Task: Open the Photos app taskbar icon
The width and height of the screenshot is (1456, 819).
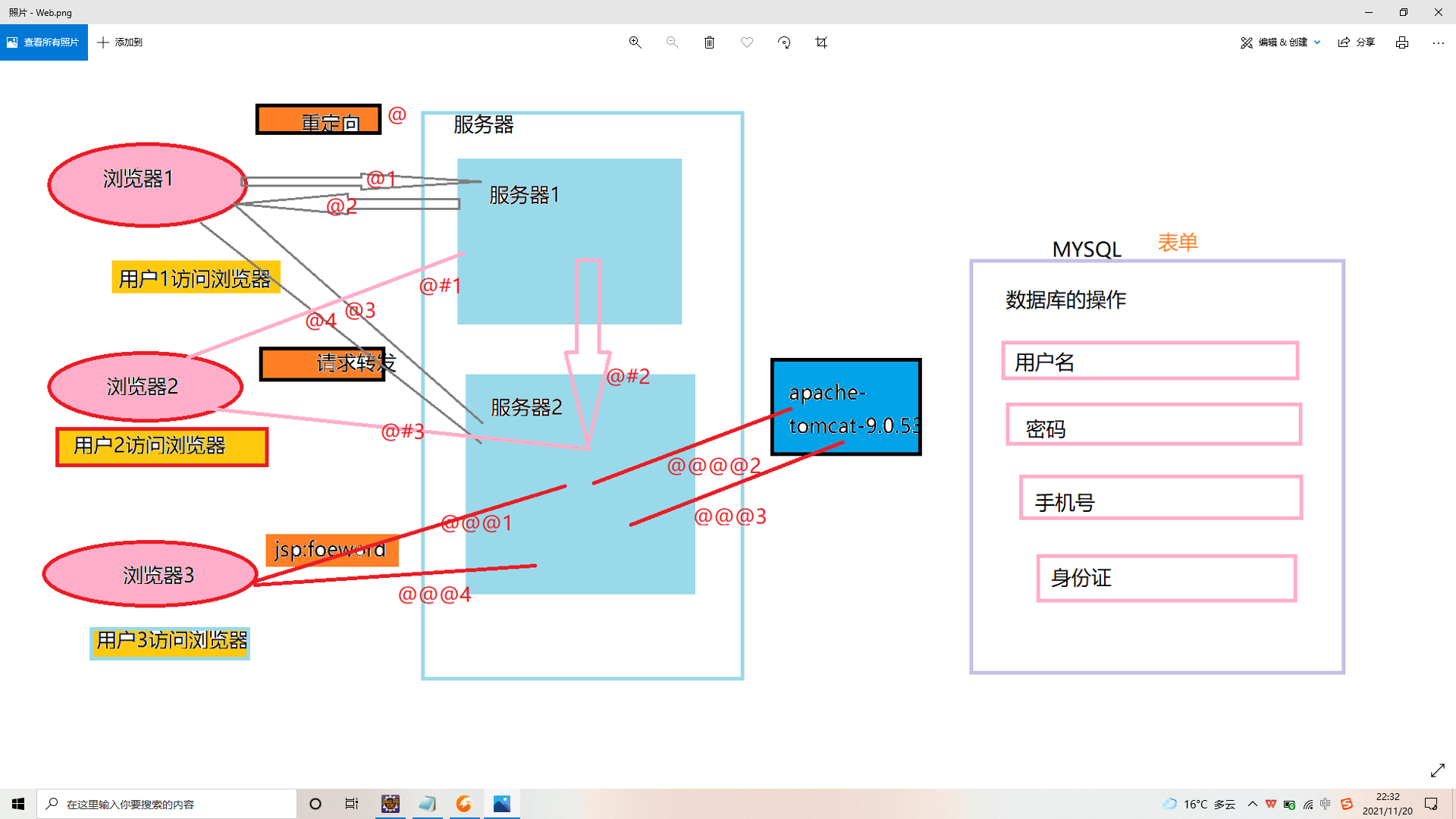Action: pos(502,804)
